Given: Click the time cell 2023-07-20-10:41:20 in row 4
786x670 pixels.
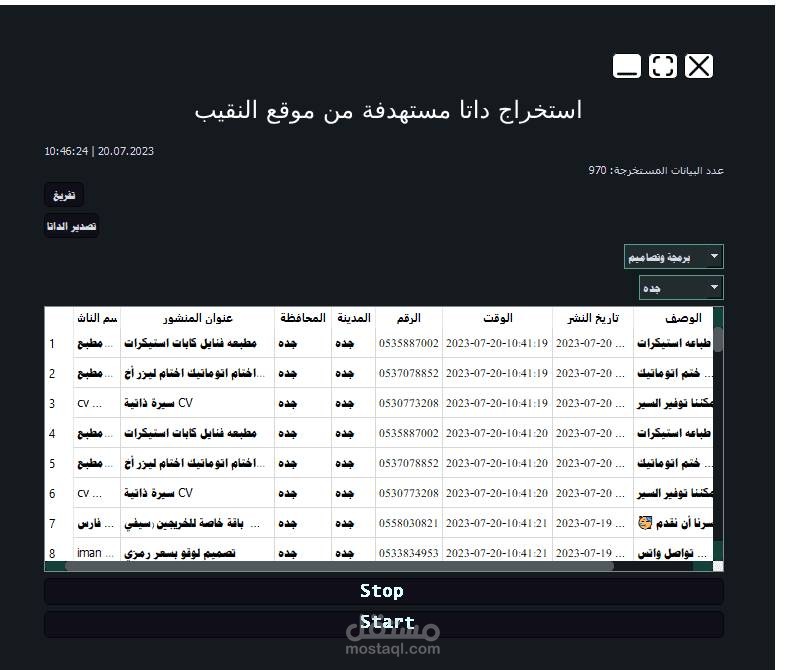Looking at the screenshot, I should click(497, 433).
